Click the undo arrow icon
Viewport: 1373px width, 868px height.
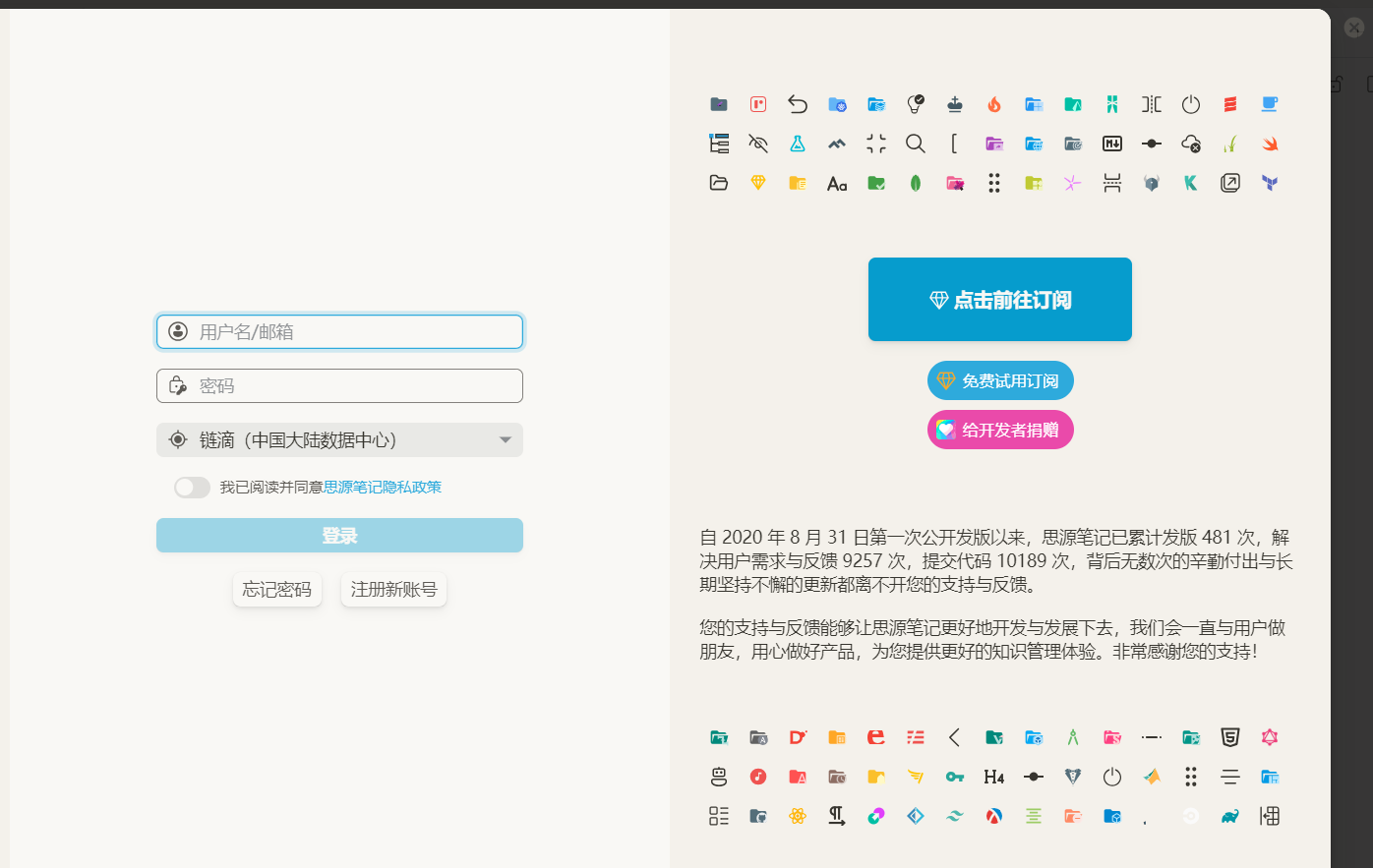point(797,104)
